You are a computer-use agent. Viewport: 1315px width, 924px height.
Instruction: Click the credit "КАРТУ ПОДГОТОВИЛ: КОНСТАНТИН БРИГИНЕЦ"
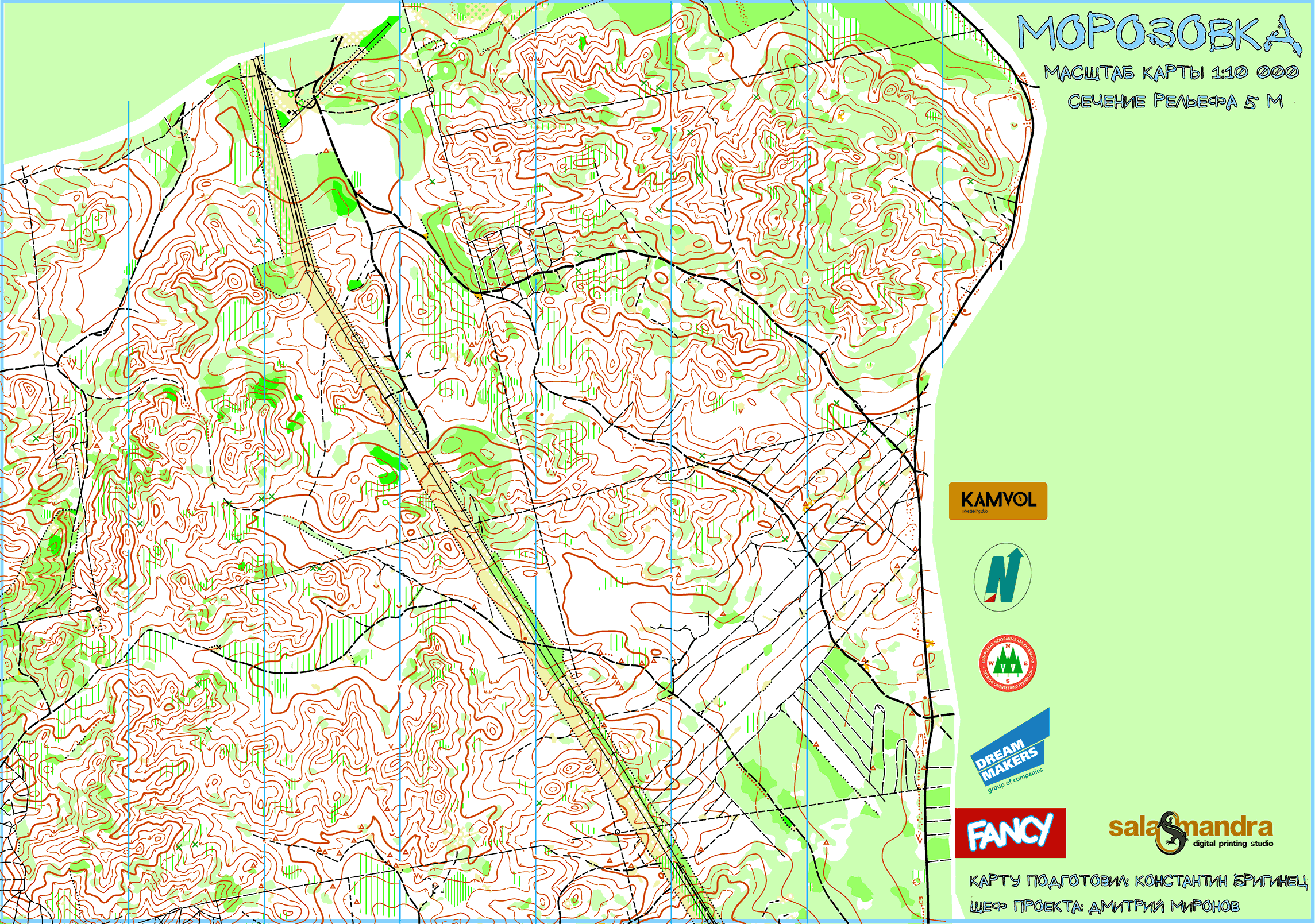(1138, 881)
